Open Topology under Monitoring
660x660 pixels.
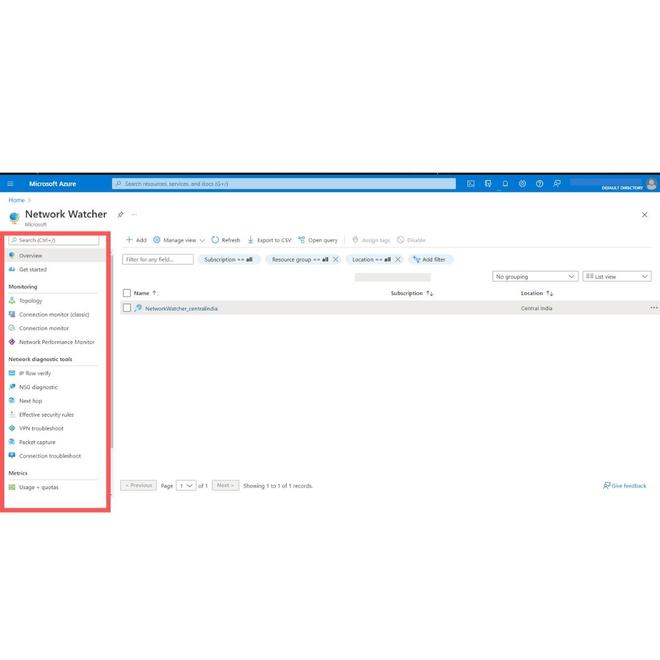(30, 301)
